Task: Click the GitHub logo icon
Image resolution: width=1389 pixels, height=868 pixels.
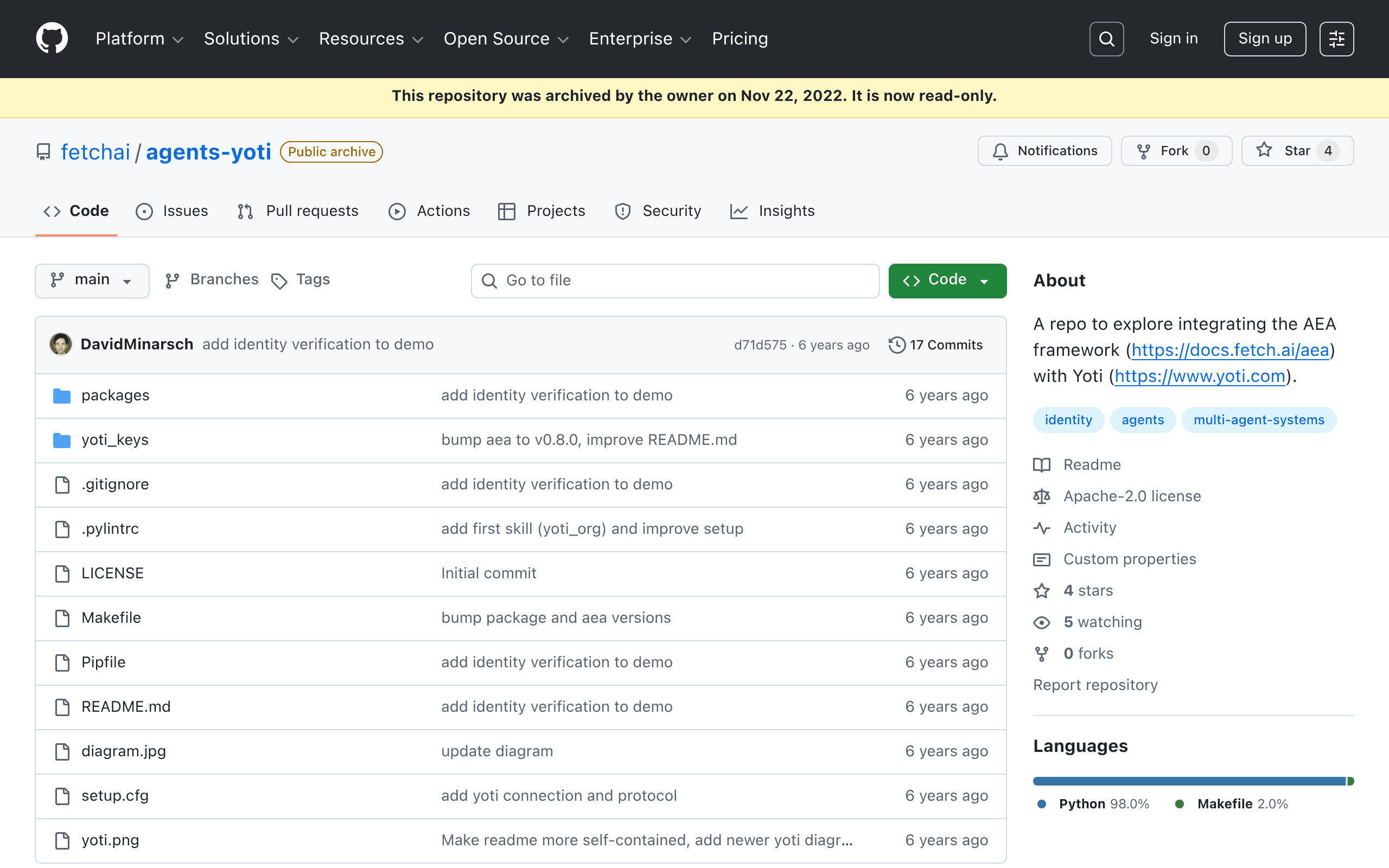Action: point(52,39)
